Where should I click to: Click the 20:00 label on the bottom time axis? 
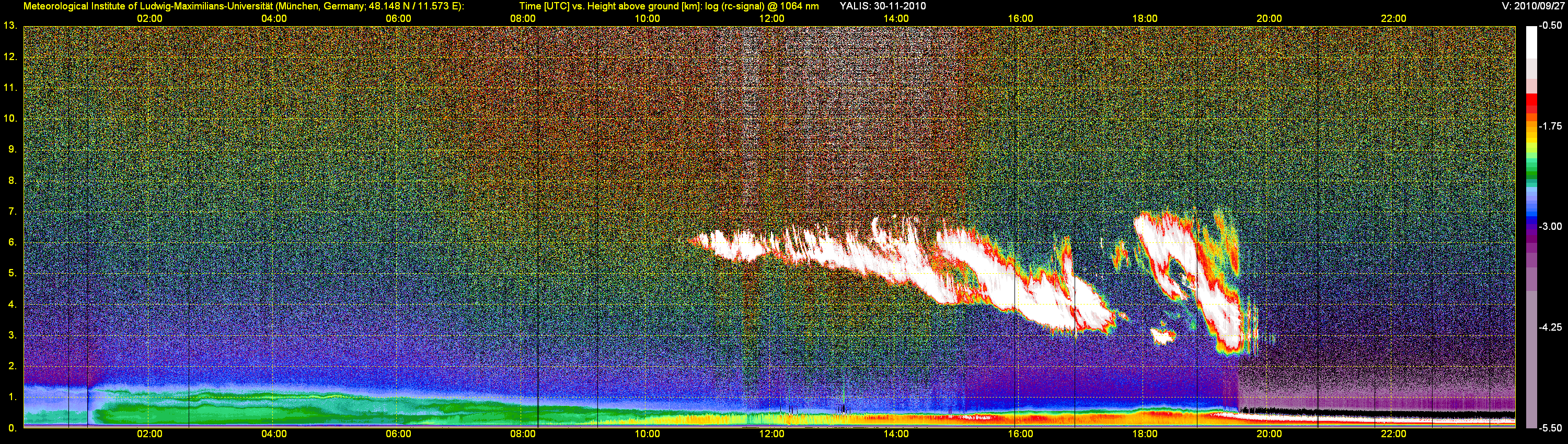click(1269, 434)
